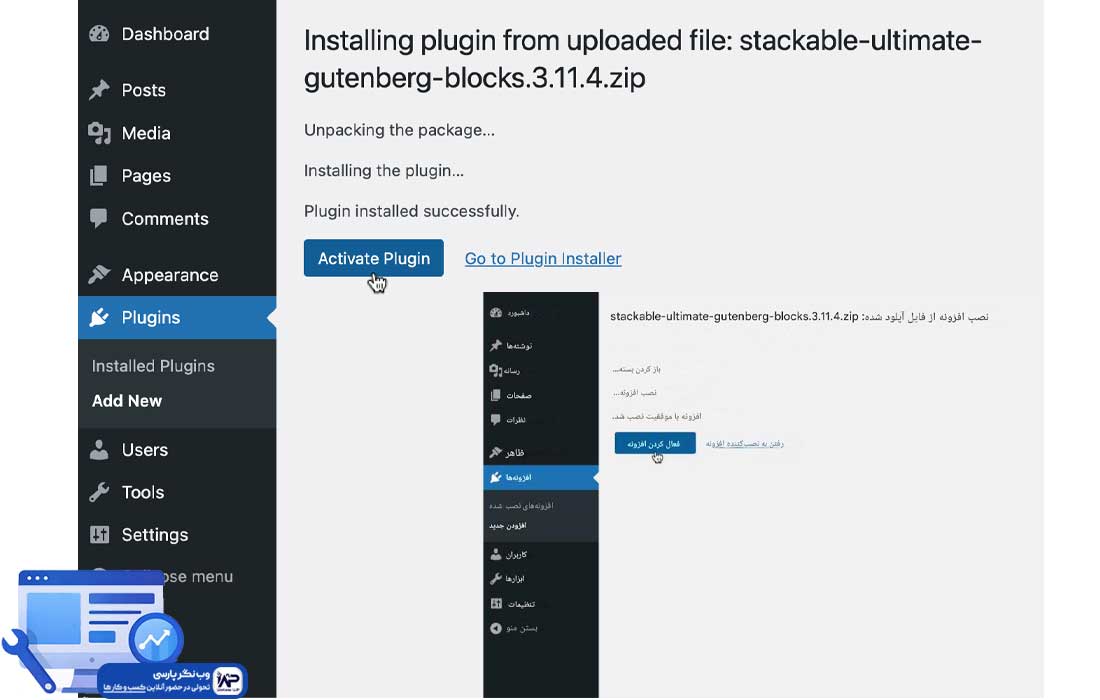Click the 'نصب افزونه...' status line
Image resolution: width=1100 pixels, height=700 pixels.
634,393
